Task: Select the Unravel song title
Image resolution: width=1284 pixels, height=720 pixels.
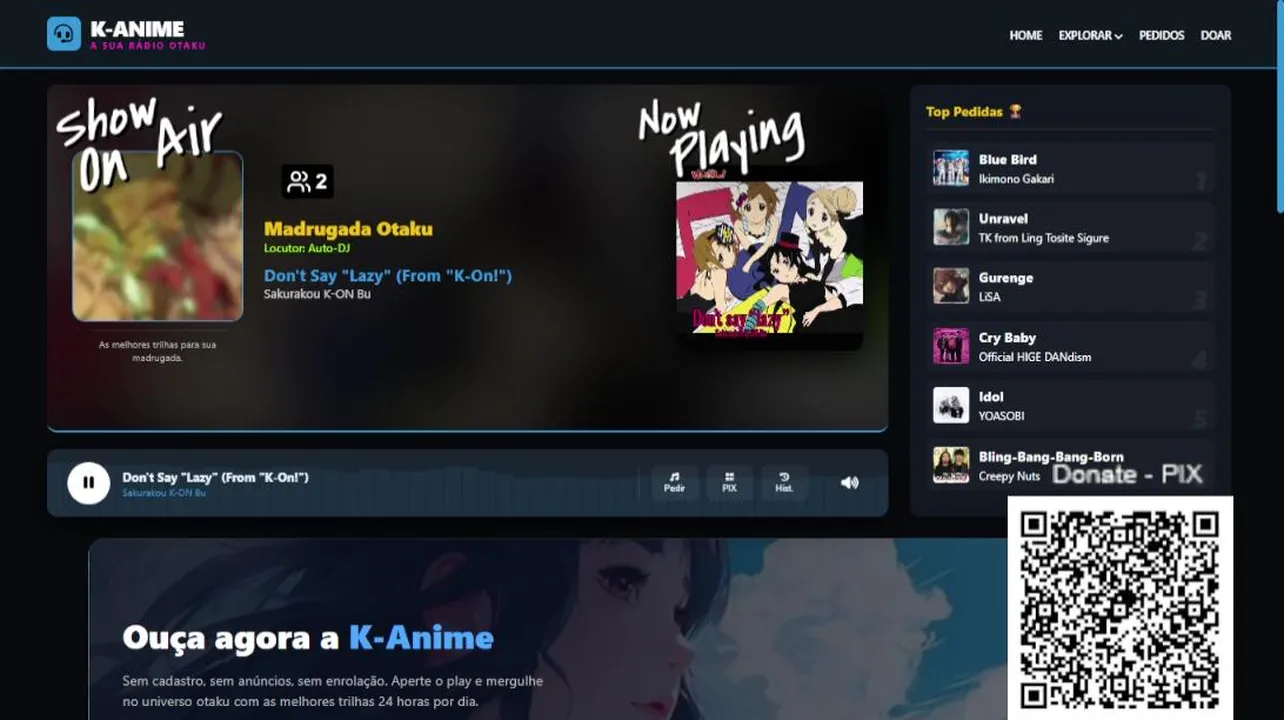Action: [x=1003, y=218]
